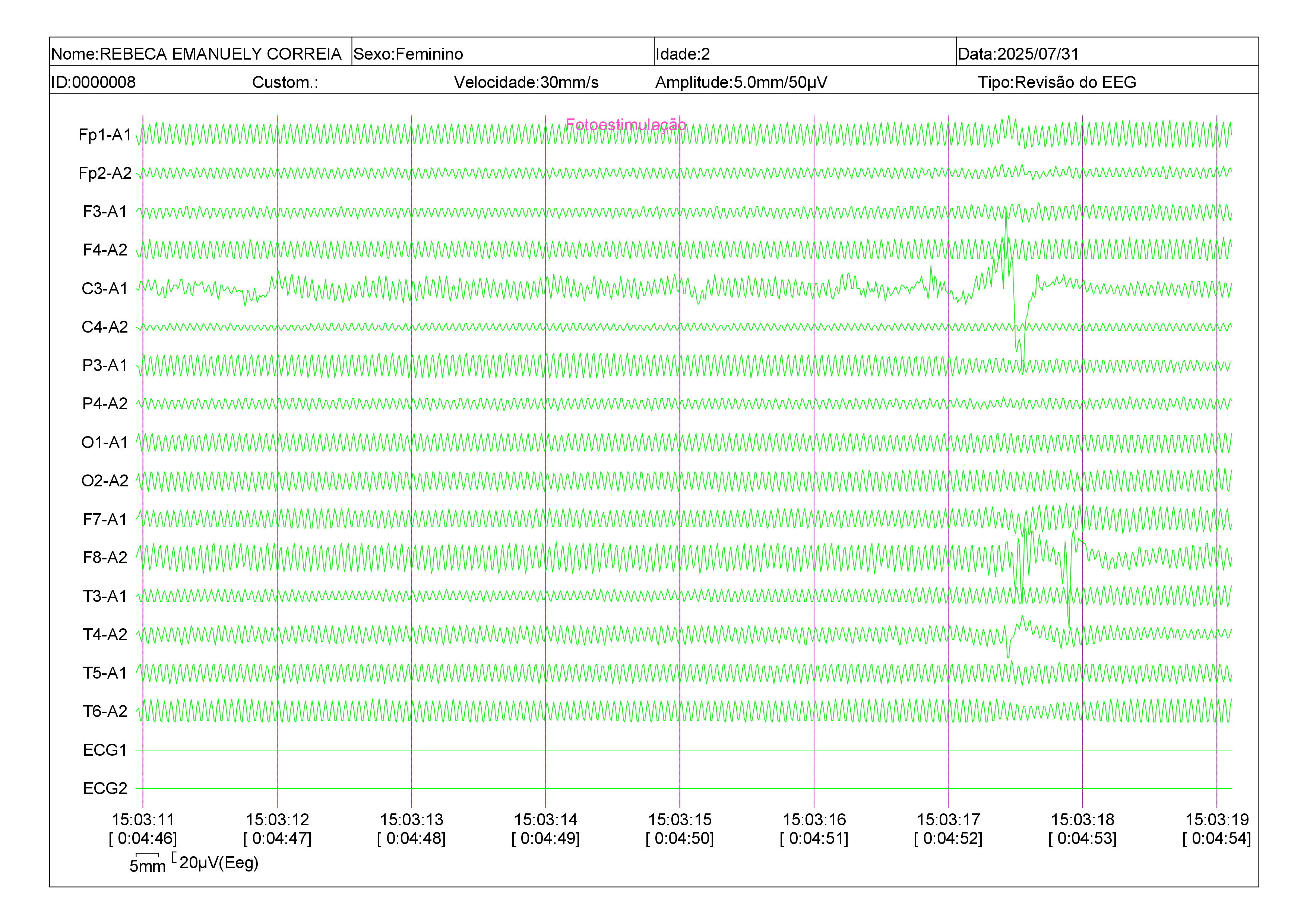Click the Custom.: label
Image resolution: width=1307 pixels, height=924 pixels.
285,83
